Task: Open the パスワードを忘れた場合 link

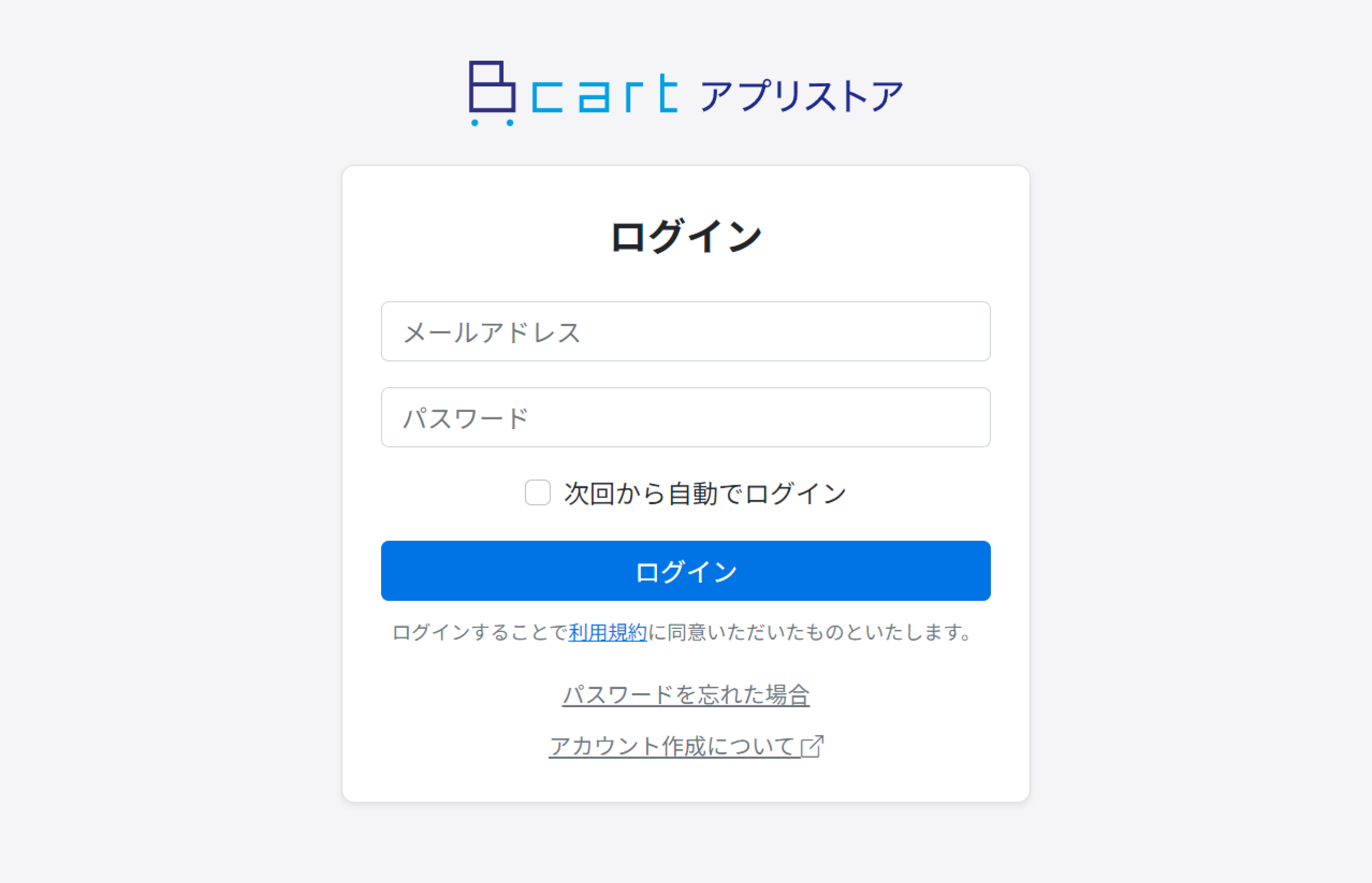Action: point(685,695)
